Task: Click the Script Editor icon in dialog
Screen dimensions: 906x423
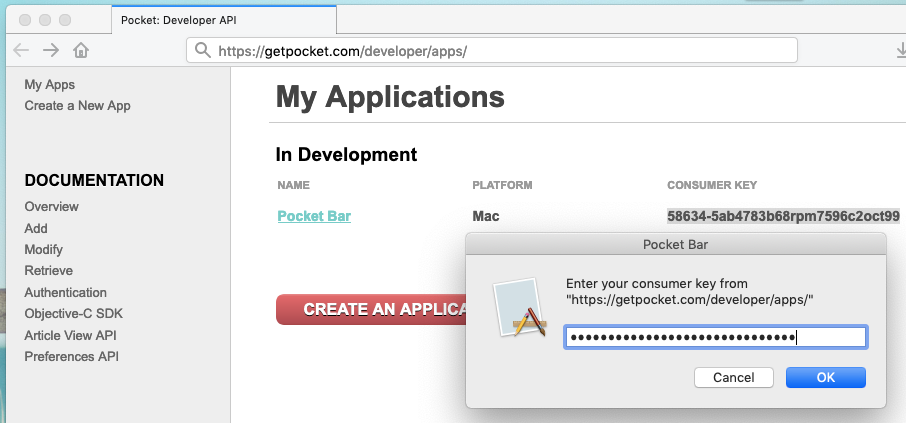Action: click(520, 307)
